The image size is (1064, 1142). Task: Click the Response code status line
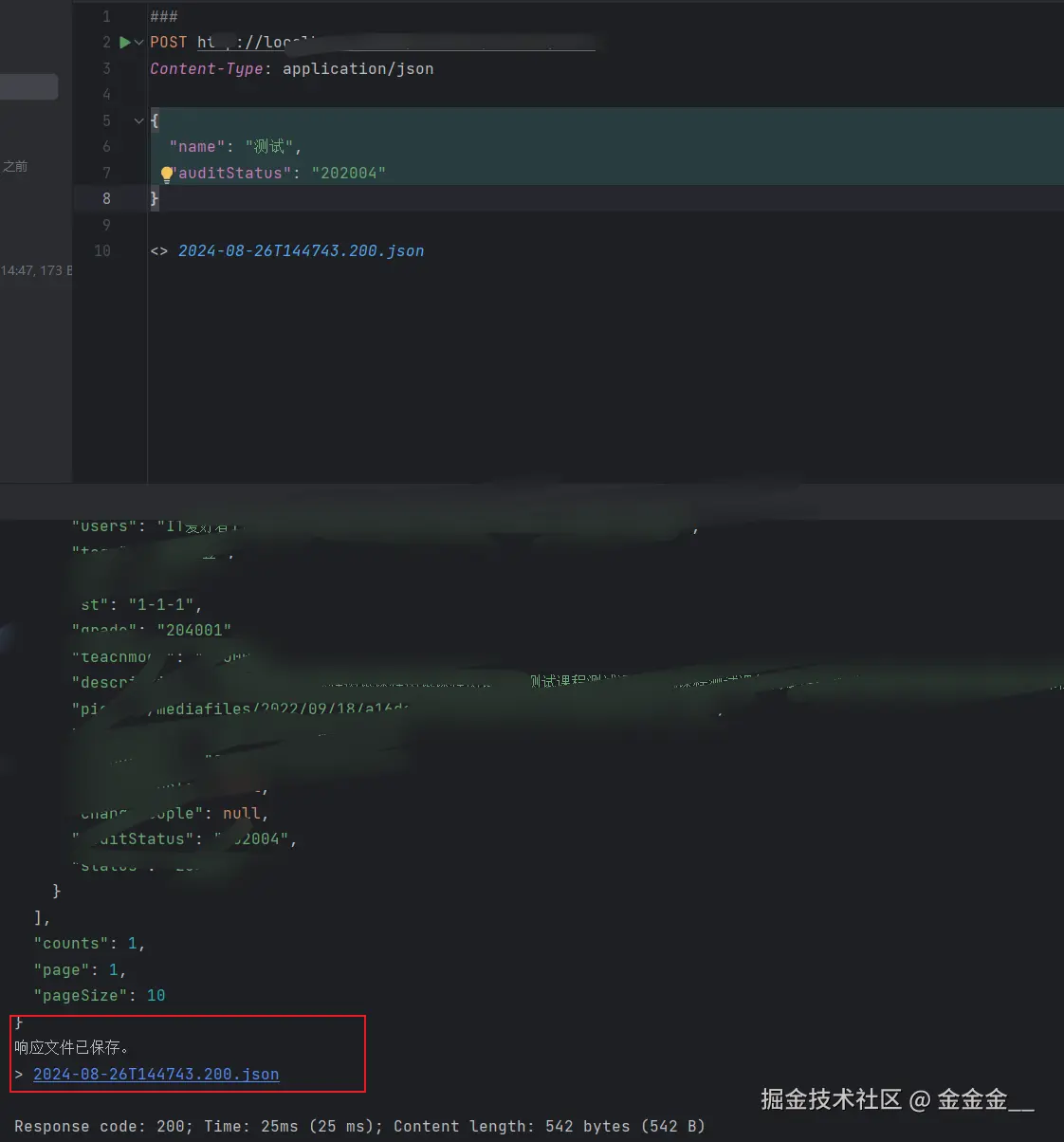tap(358, 1127)
